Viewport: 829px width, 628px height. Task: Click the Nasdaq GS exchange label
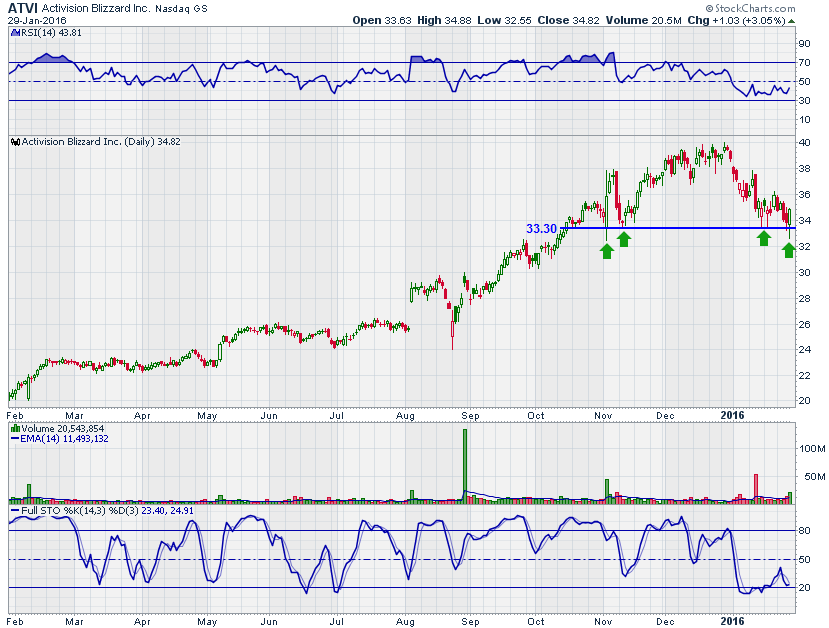[x=181, y=9]
